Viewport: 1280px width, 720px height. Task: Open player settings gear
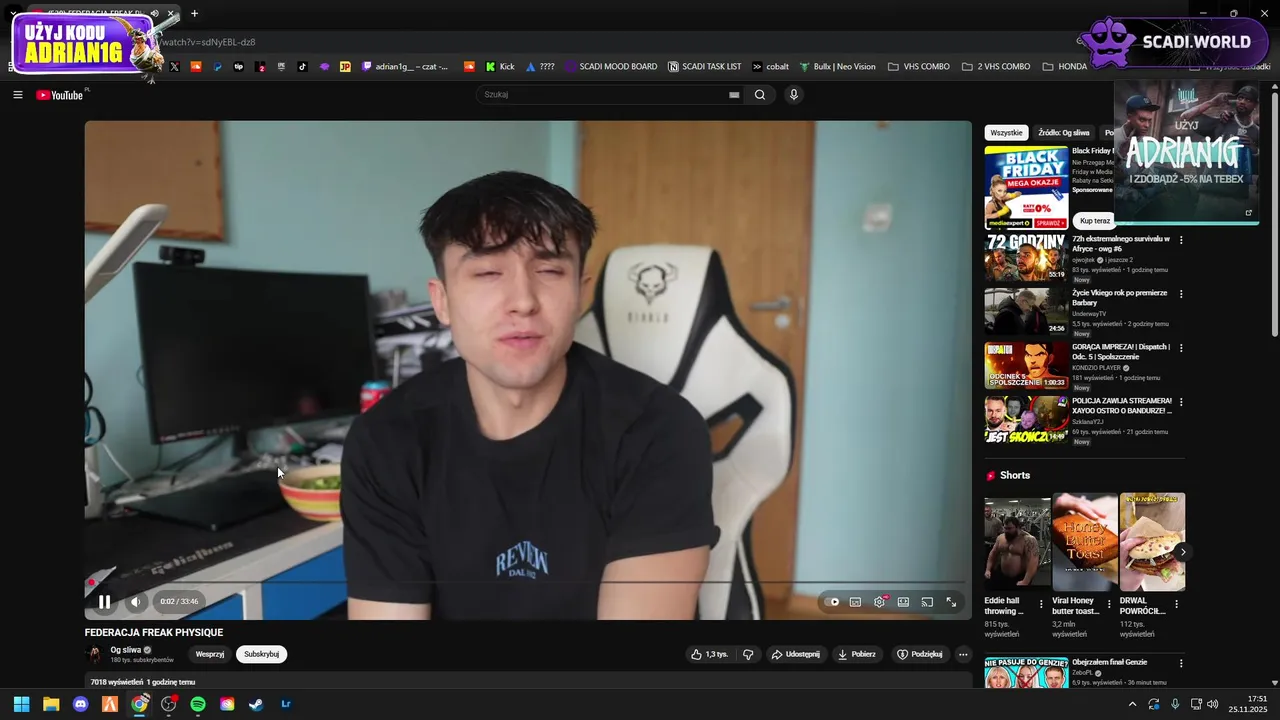[x=880, y=602]
